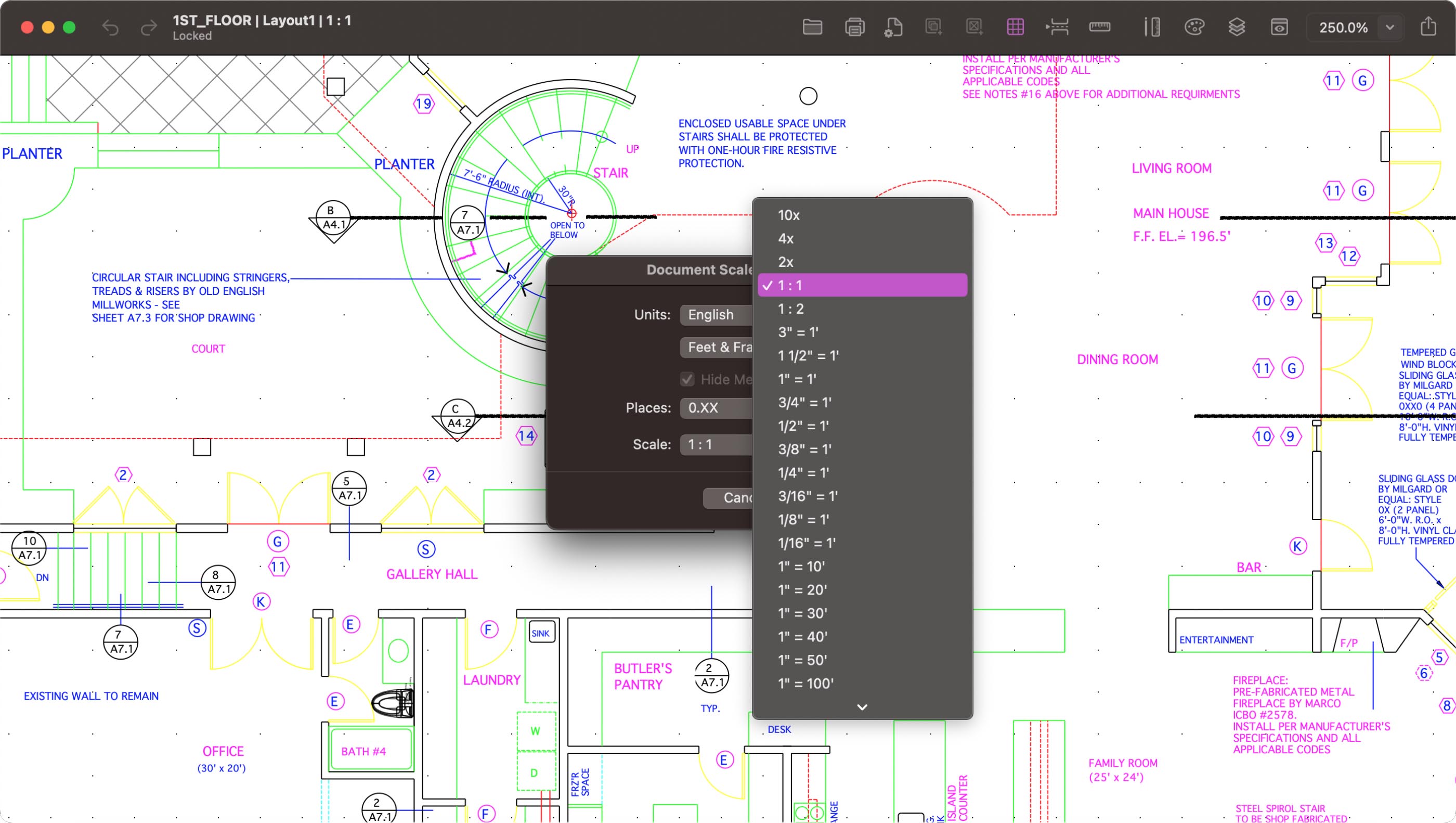Screen dimensions: 1456x823
Task: Insert an image using the image-plus icon
Action: pos(974,27)
